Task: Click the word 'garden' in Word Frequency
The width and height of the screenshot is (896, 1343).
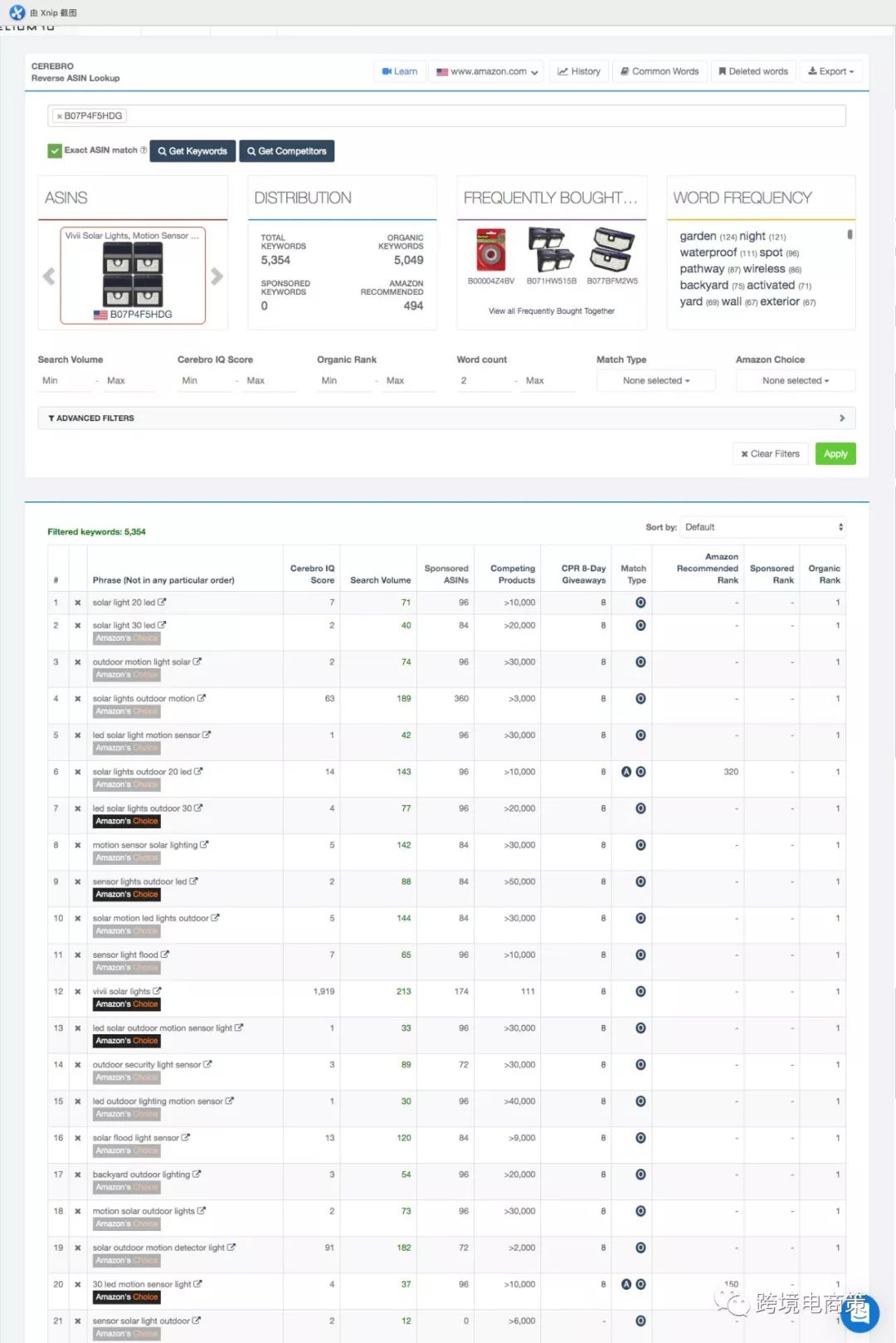Action: (x=698, y=237)
